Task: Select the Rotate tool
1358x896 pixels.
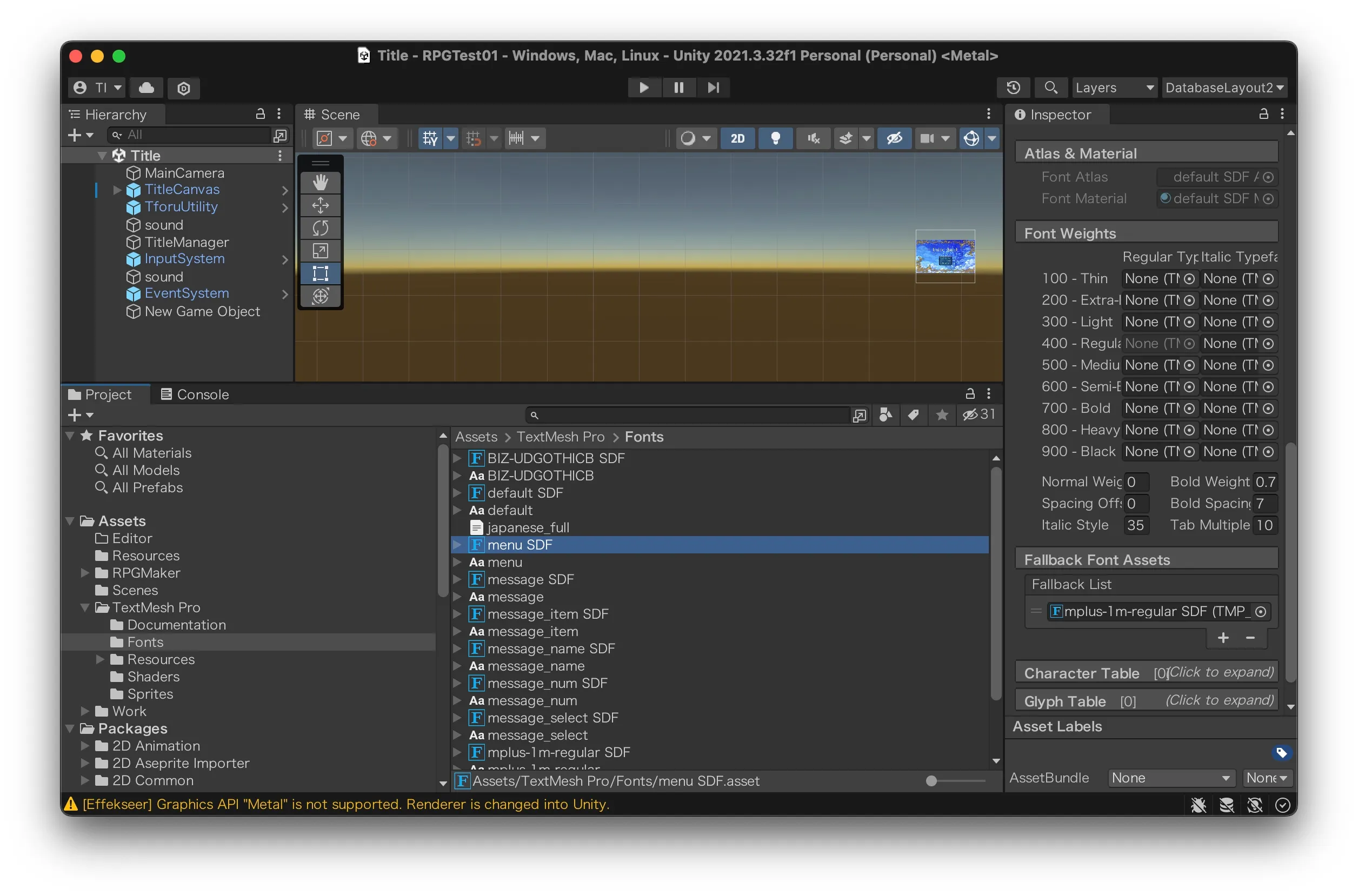Action: (x=320, y=228)
